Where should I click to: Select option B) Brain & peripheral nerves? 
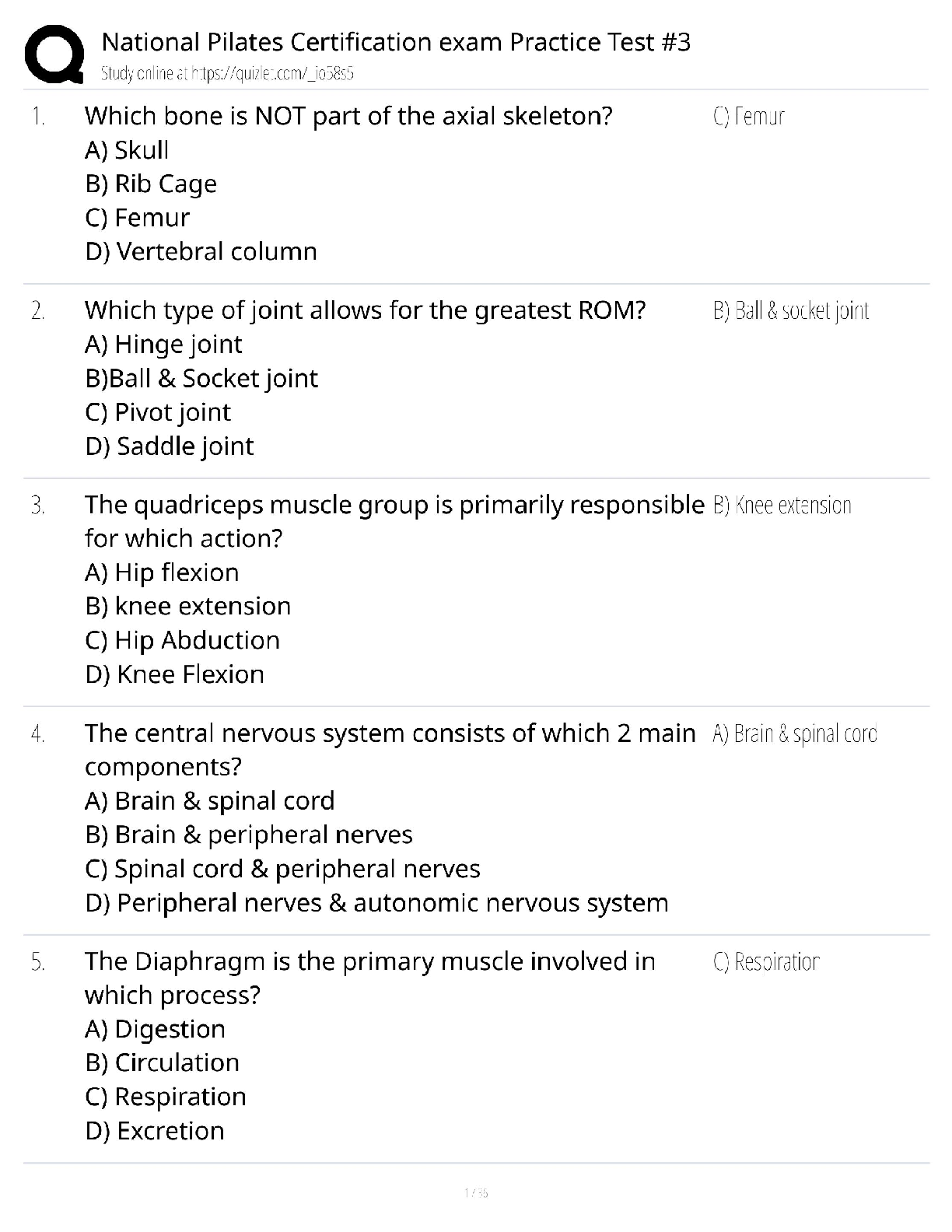point(249,835)
